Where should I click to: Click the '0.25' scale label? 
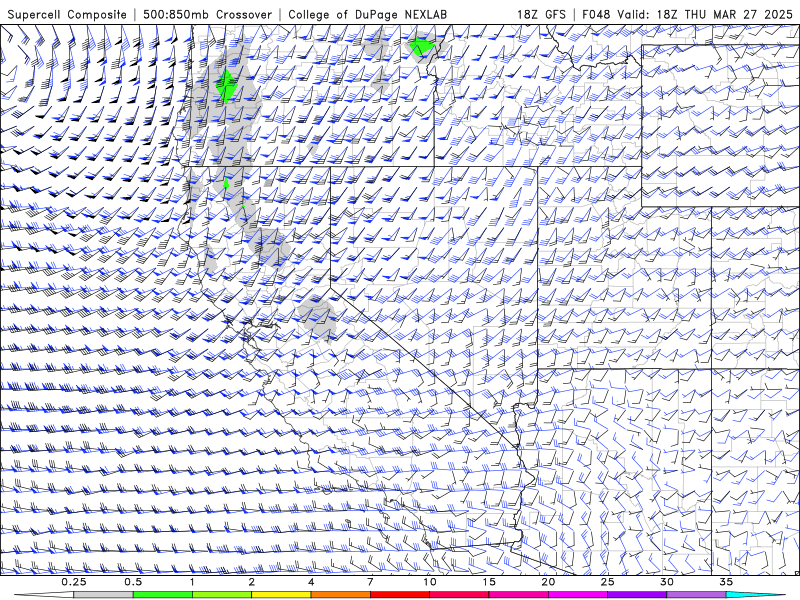(74, 582)
